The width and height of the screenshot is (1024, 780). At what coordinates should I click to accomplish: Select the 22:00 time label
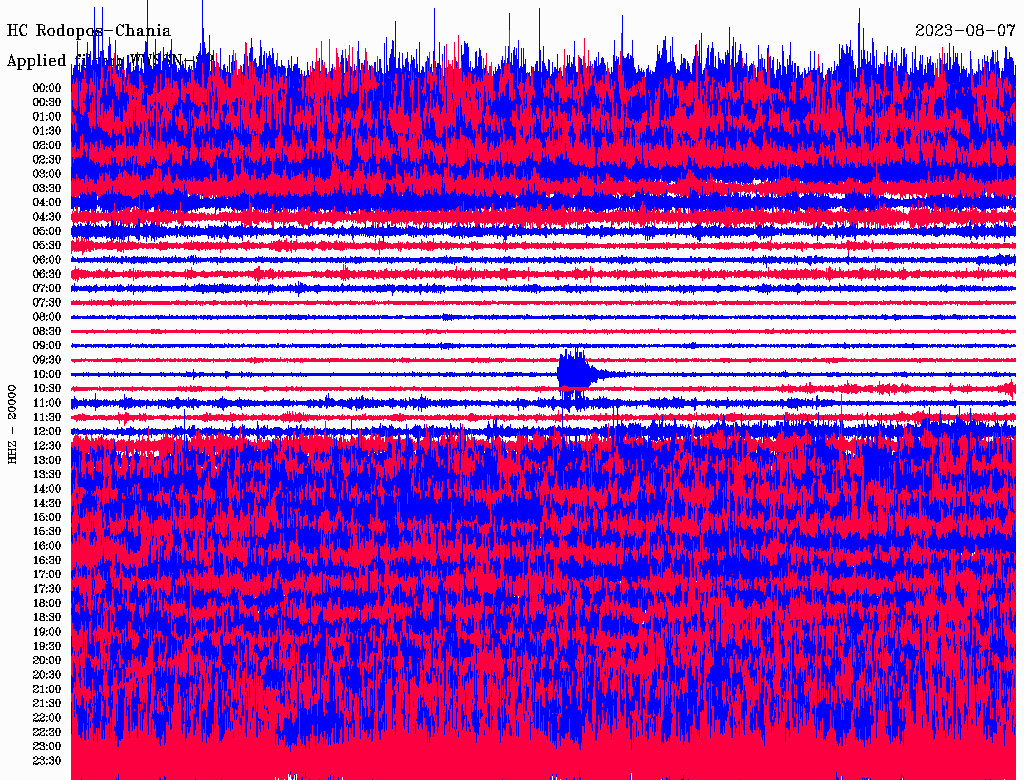pos(47,717)
